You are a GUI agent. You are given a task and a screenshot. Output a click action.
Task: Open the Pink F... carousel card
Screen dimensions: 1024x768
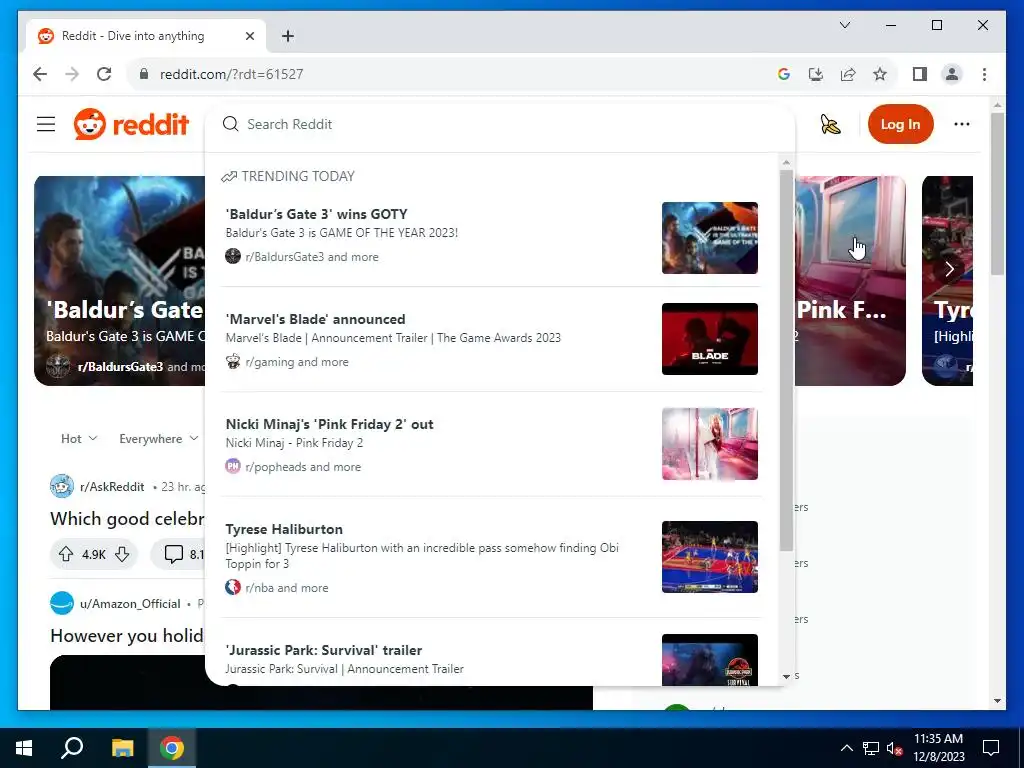click(x=850, y=281)
